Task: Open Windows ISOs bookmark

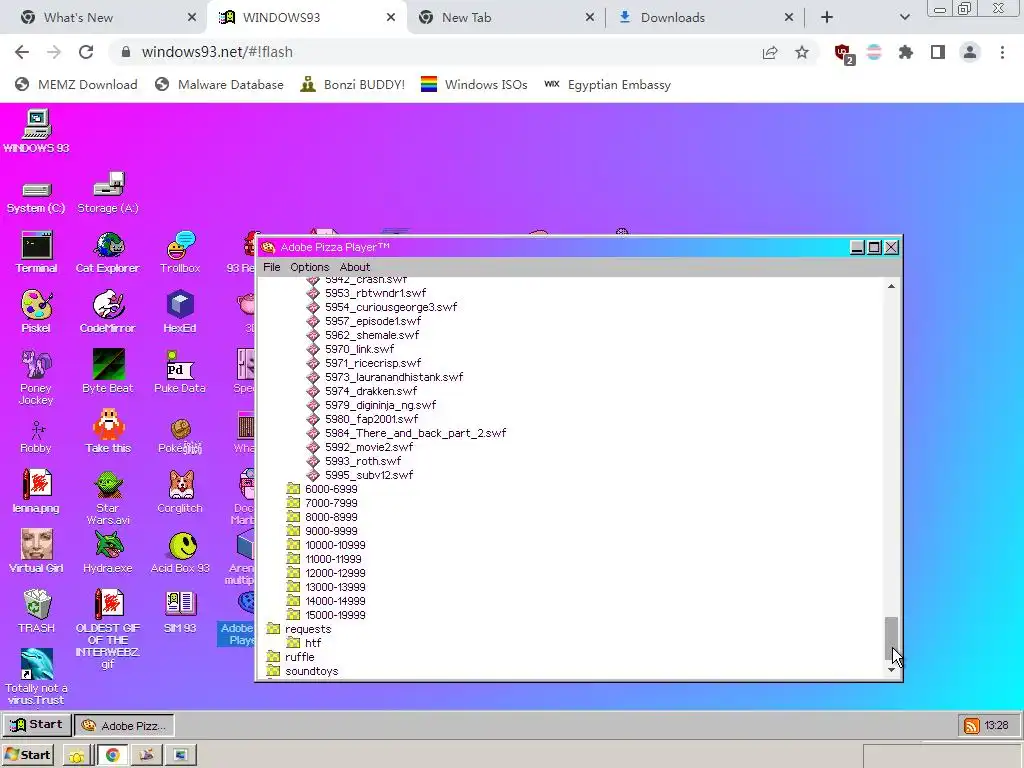Action: point(473,85)
